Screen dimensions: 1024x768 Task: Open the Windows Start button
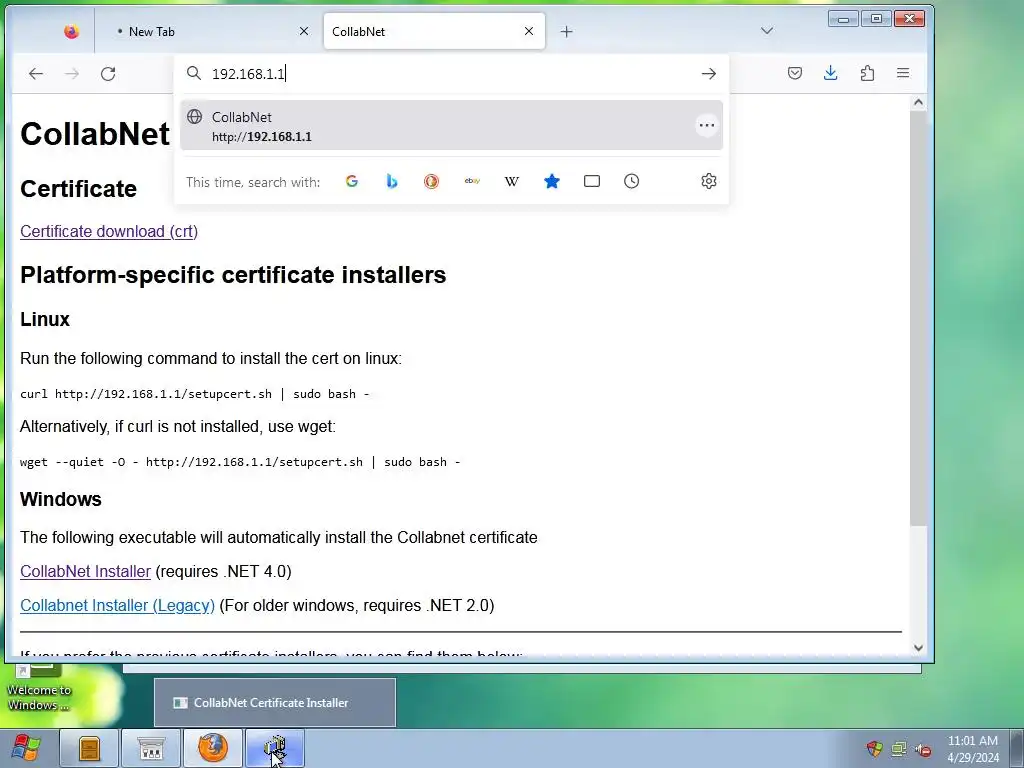[x=26, y=748]
